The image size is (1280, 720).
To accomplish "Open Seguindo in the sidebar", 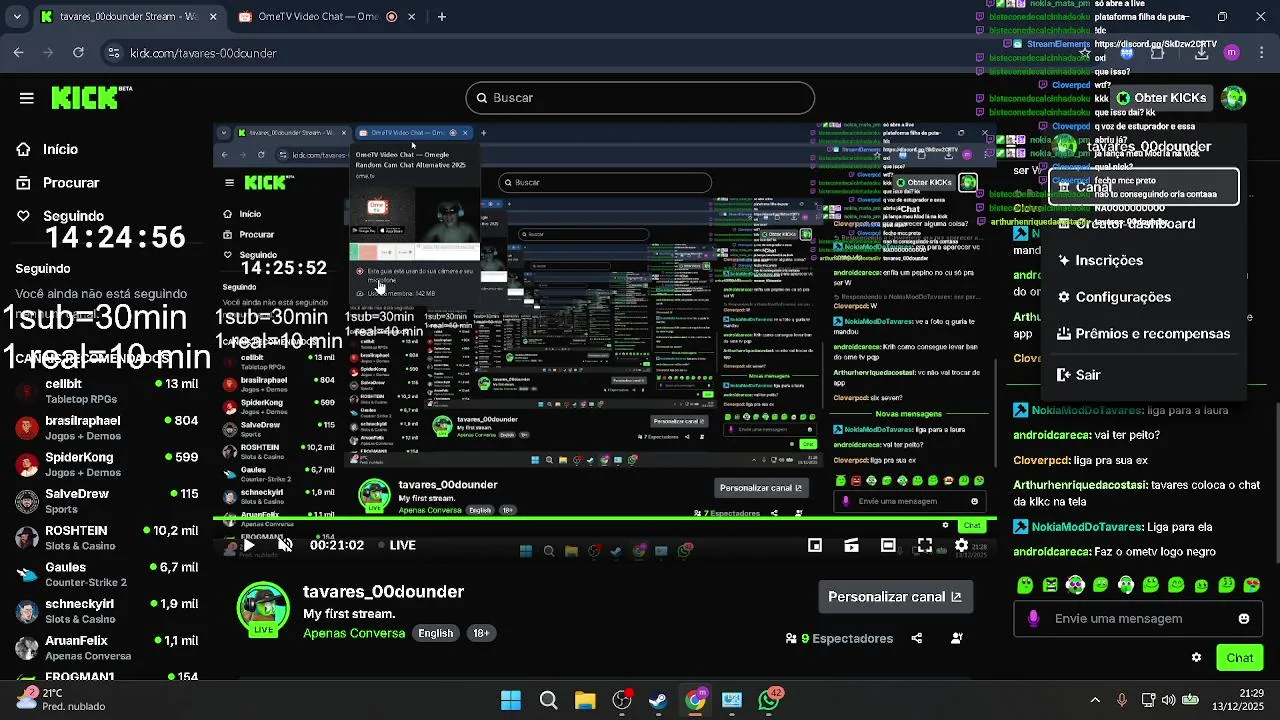I will tap(60, 215).
